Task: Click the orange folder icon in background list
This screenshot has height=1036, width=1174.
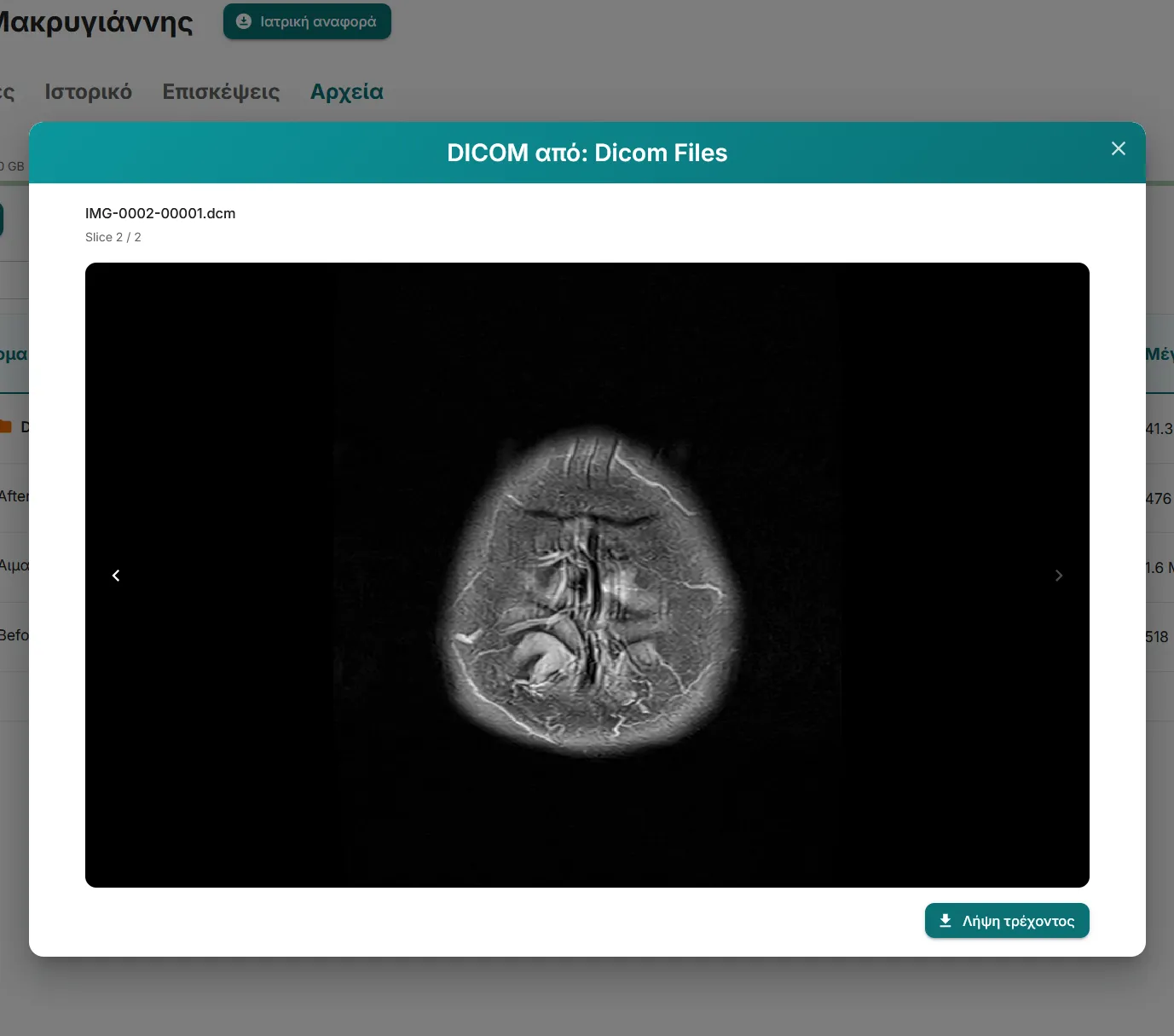Action: [5, 426]
